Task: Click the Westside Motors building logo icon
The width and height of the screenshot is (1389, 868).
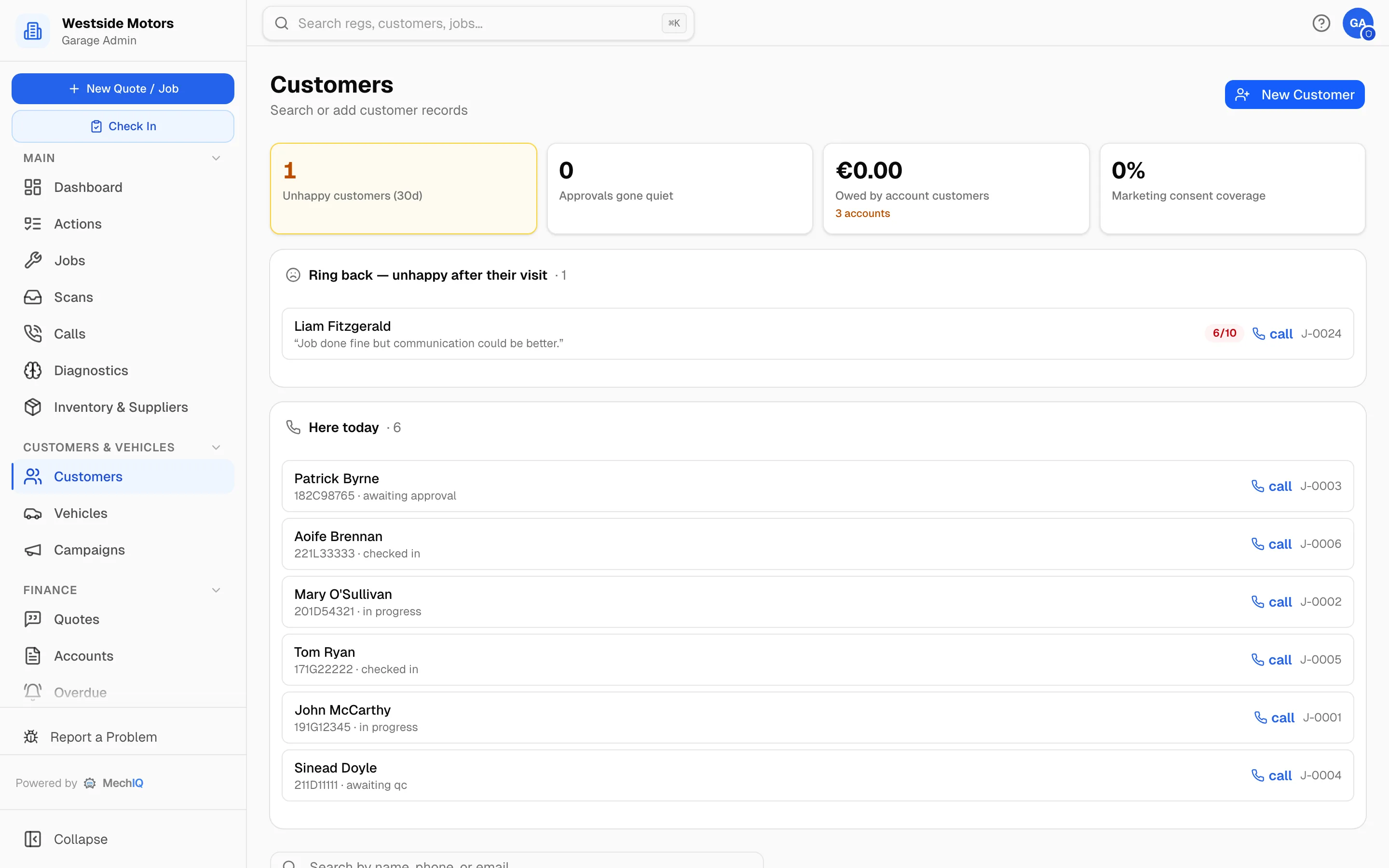Action: click(x=33, y=31)
